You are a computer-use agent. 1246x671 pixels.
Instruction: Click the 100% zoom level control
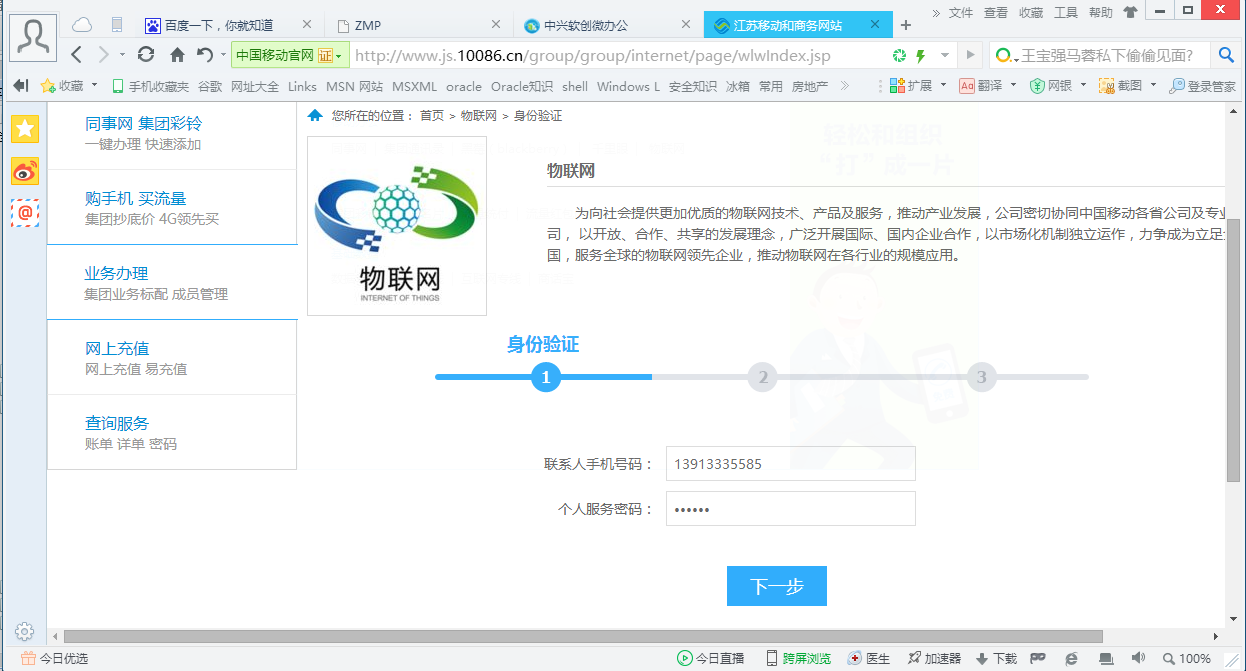coord(1186,658)
